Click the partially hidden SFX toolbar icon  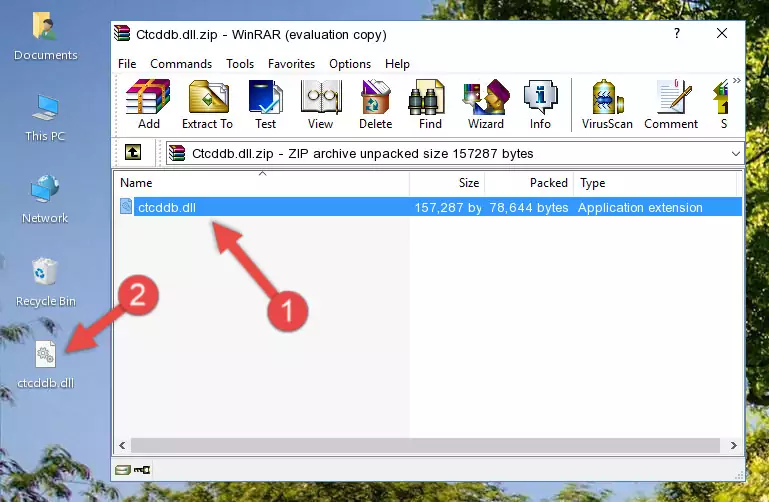click(722, 104)
